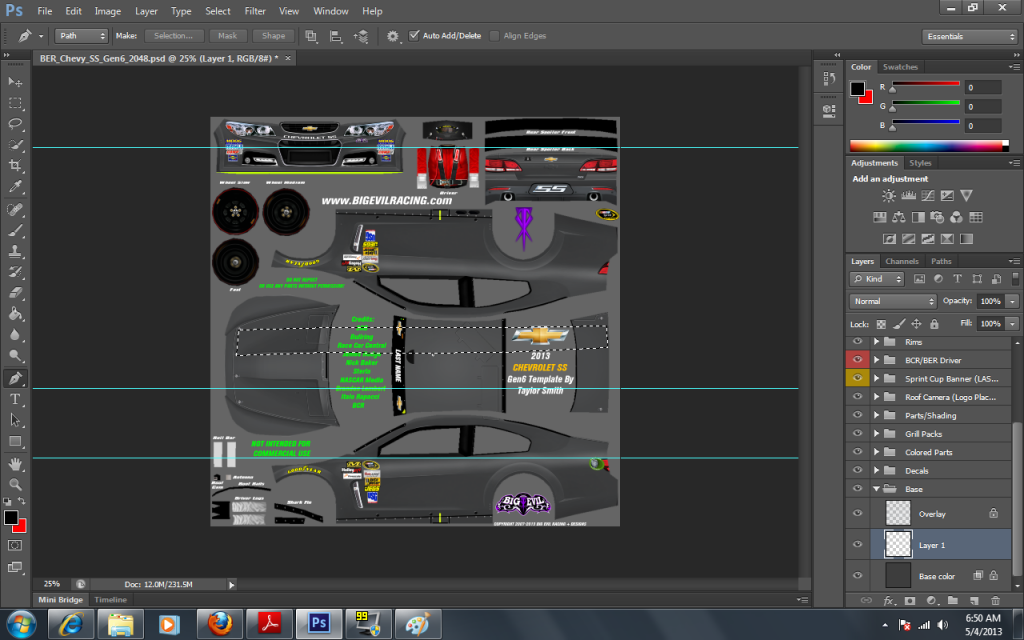
Task: Add a Hue/Saturation adjustment
Action: [x=880, y=217]
